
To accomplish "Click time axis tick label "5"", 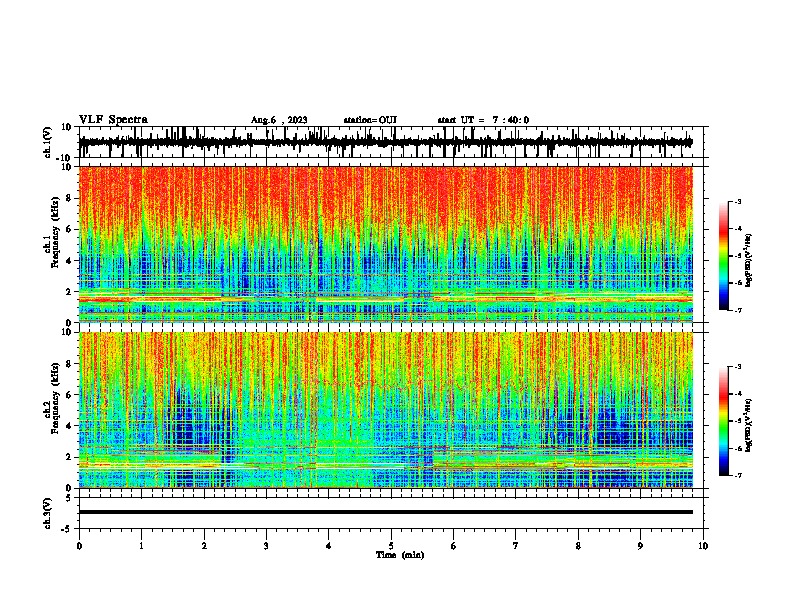I will coord(391,546).
